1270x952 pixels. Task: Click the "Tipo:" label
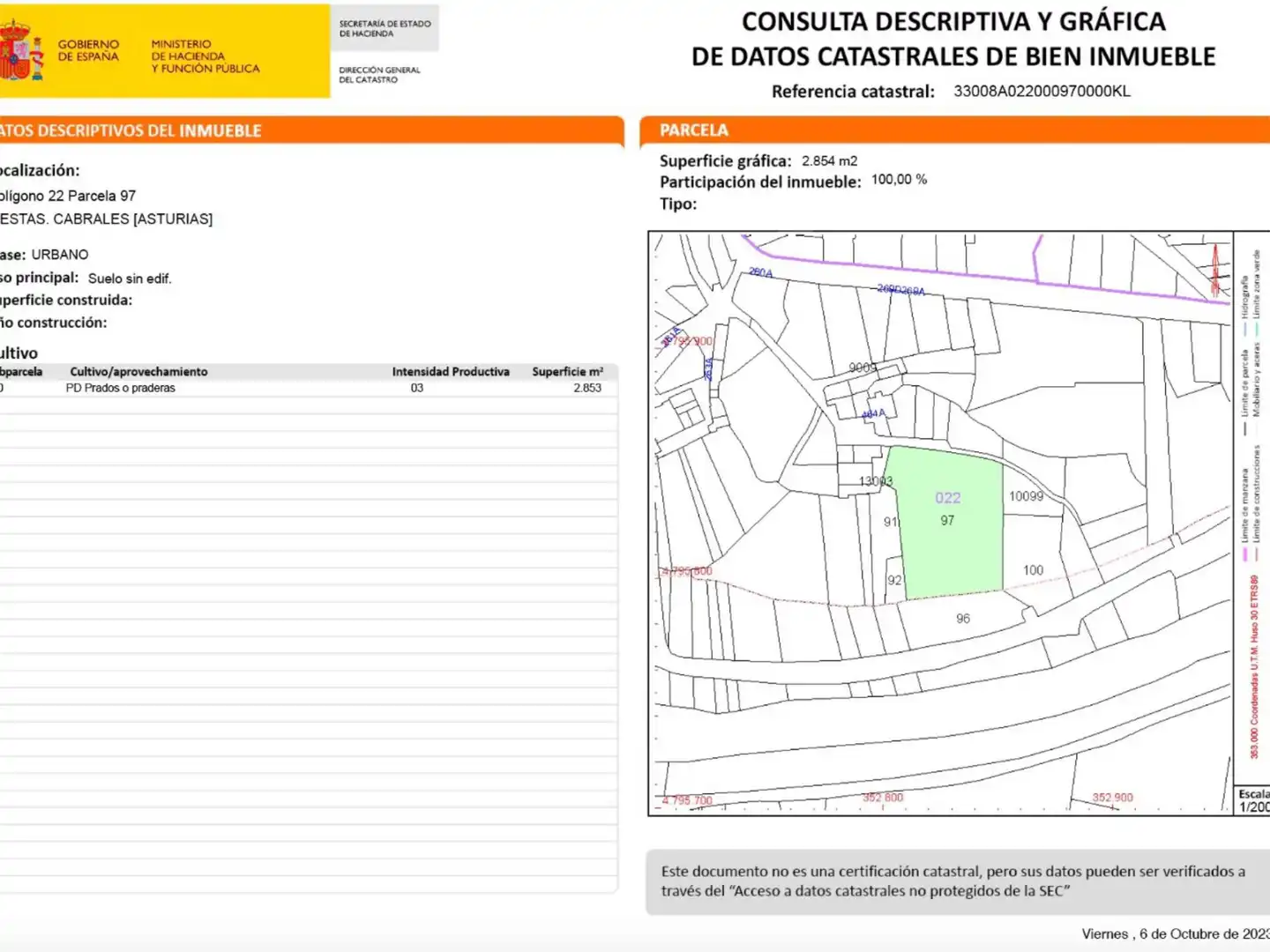[678, 205]
